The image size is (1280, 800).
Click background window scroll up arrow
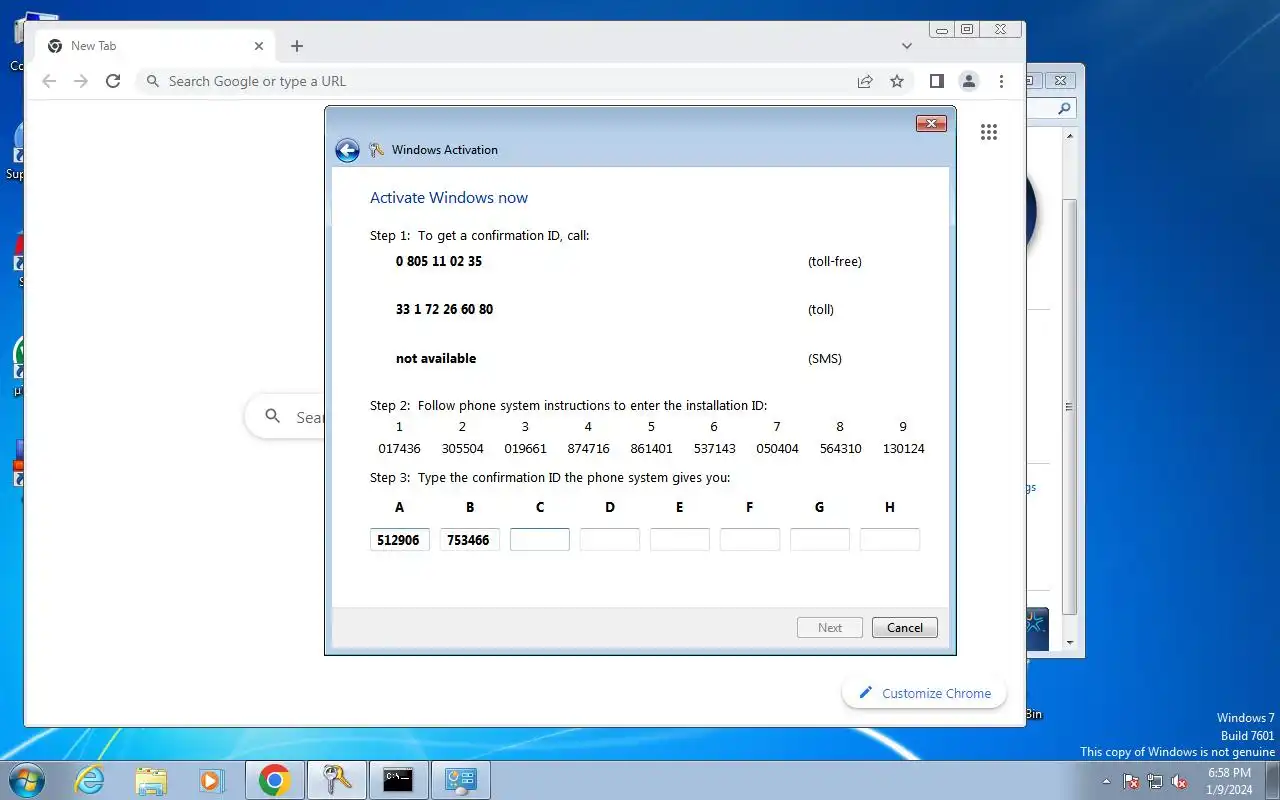click(x=1069, y=135)
